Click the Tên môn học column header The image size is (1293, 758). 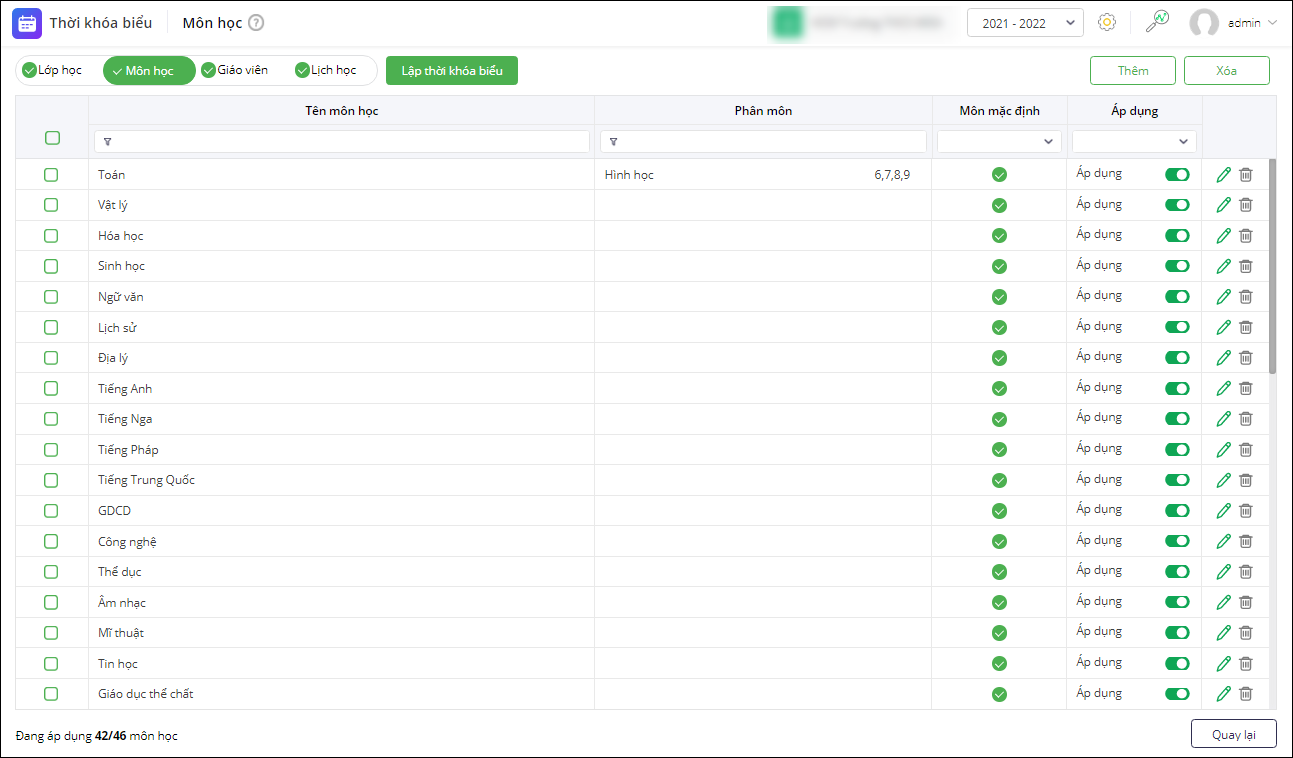[342, 111]
